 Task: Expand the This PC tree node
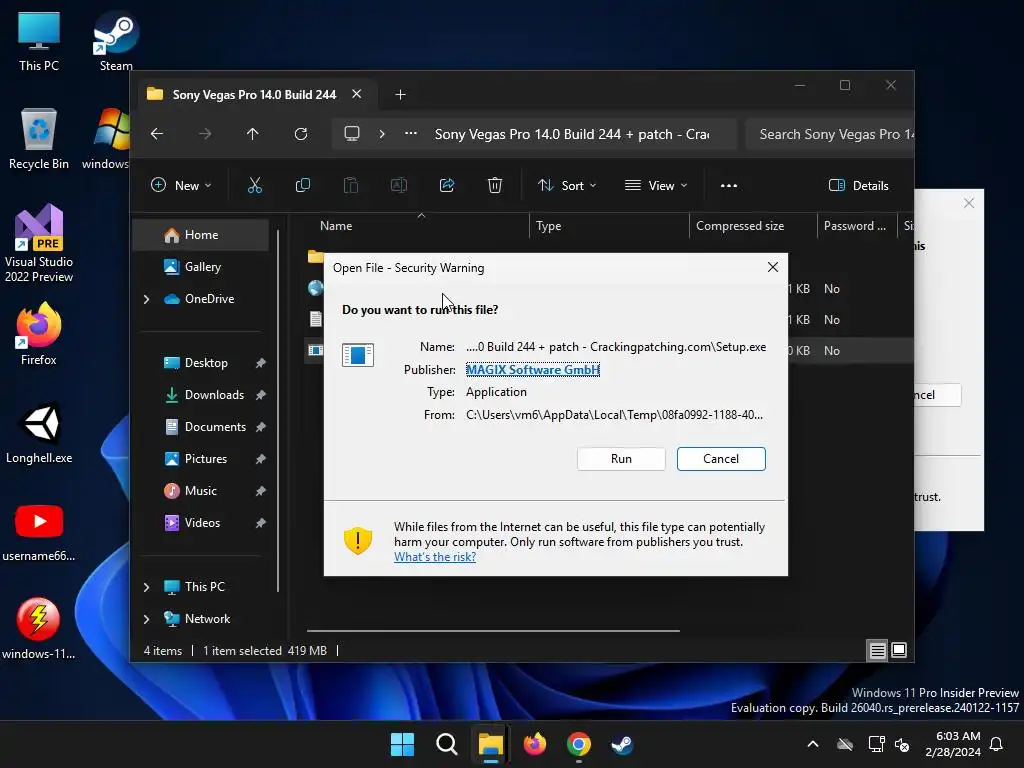coord(146,587)
